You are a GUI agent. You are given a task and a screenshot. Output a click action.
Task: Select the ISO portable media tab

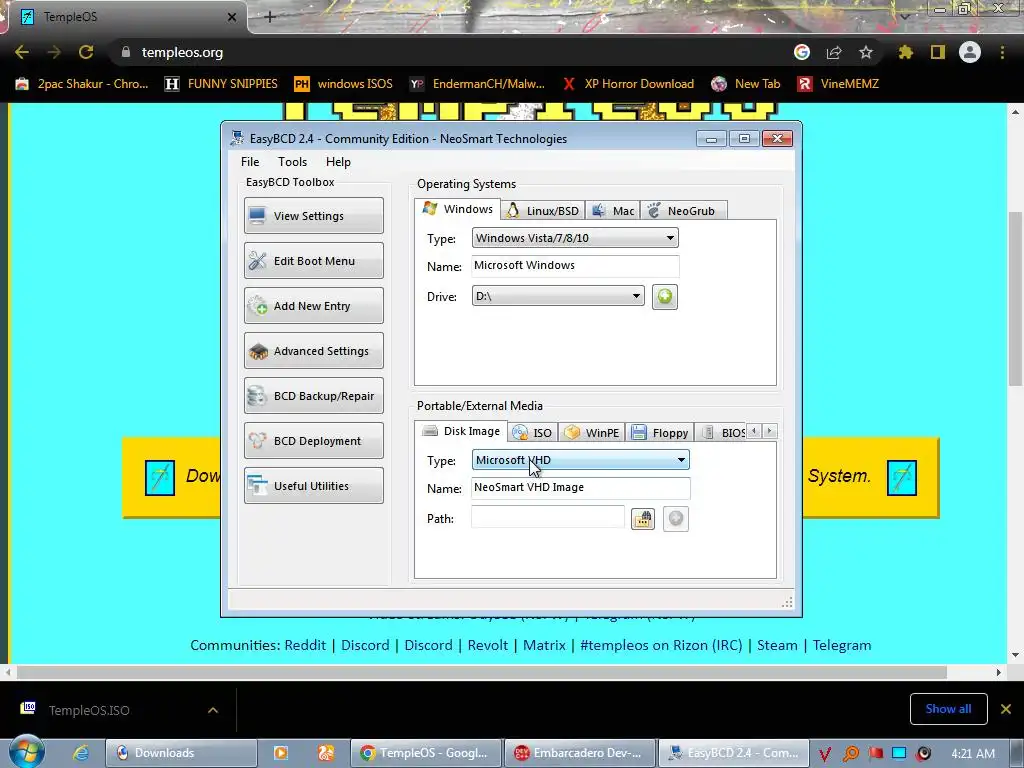pyautogui.click(x=532, y=432)
